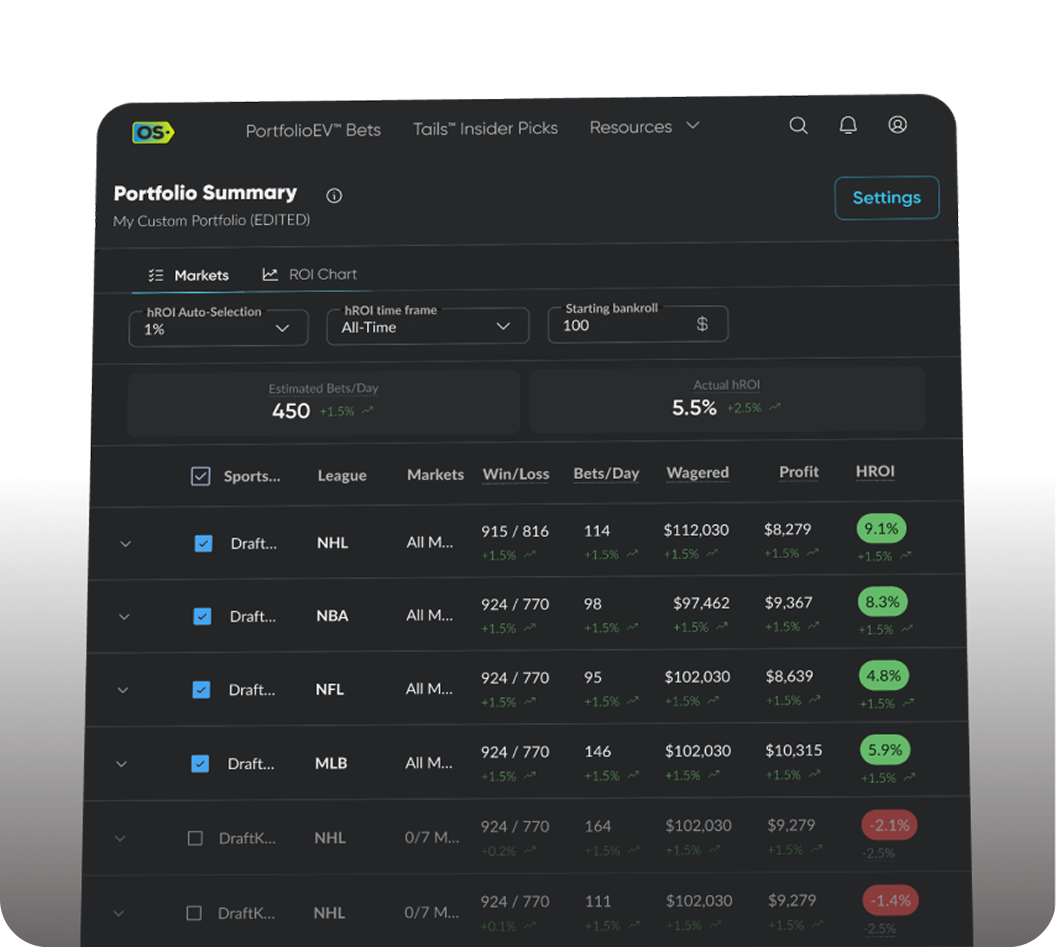1056x948 pixels.
Task: Switch to the ROI Chart tab
Action: click(310, 274)
